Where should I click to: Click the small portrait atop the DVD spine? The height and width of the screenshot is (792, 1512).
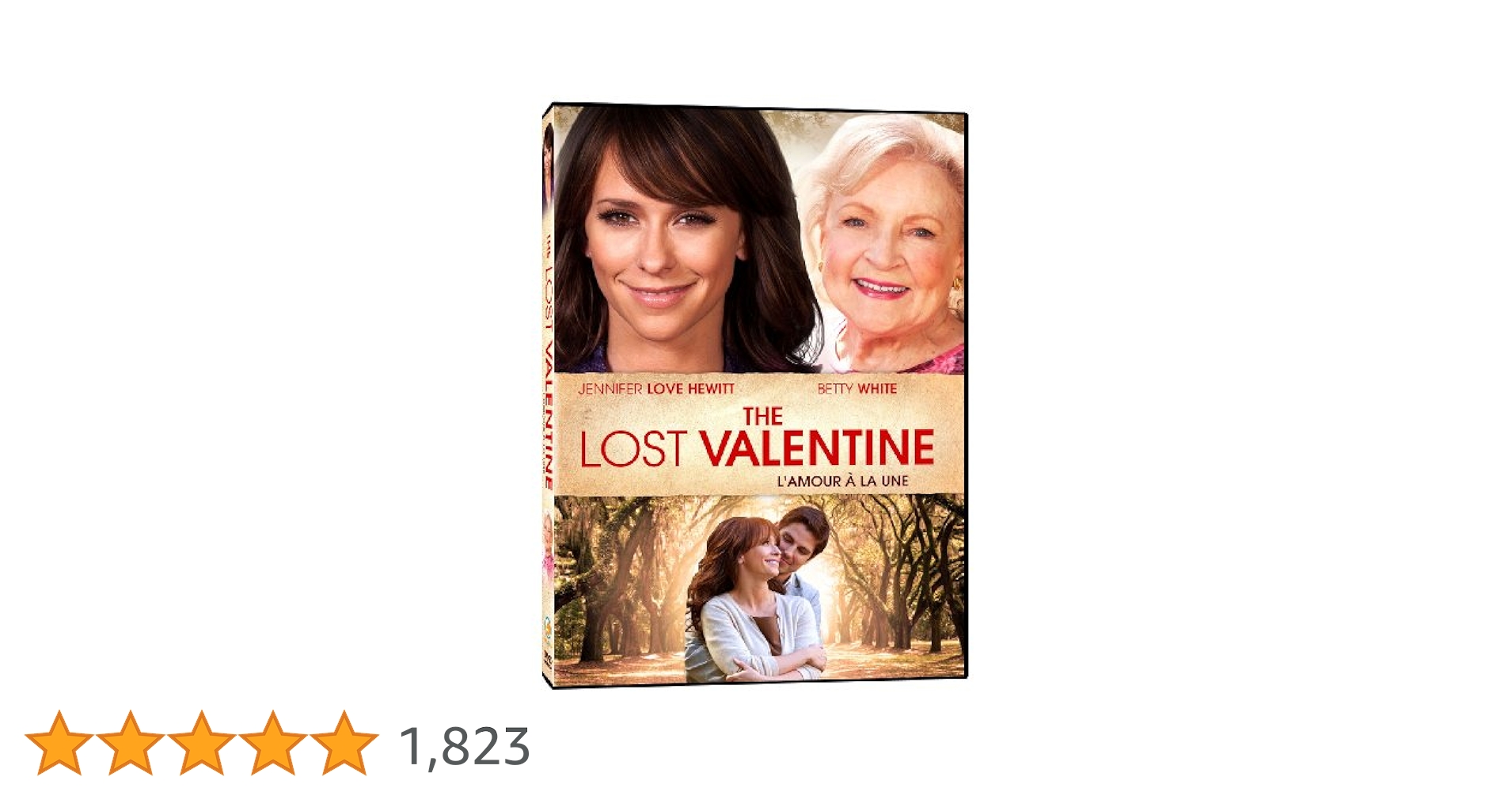click(547, 170)
